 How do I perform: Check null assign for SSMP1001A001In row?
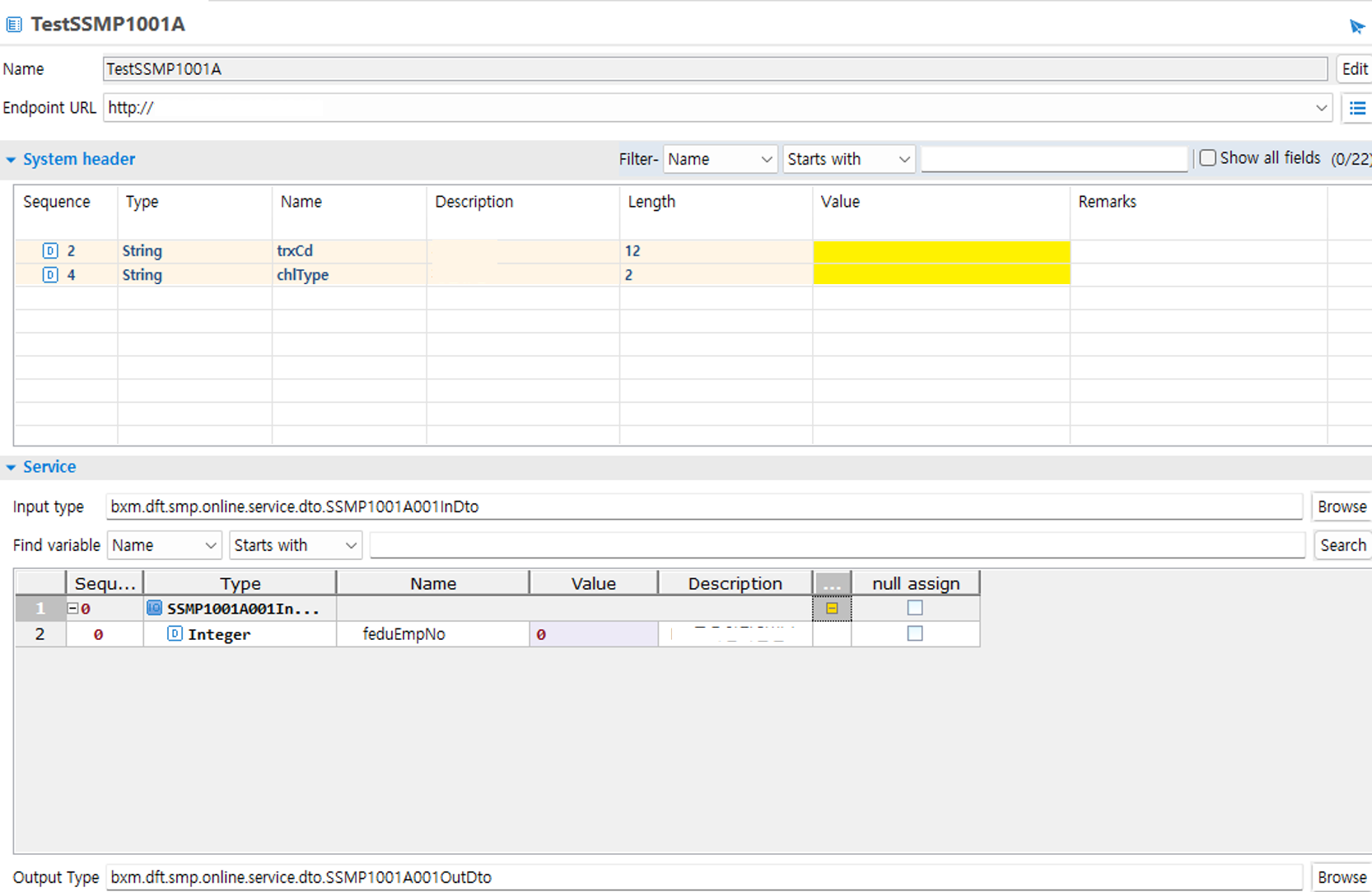point(915,609)
